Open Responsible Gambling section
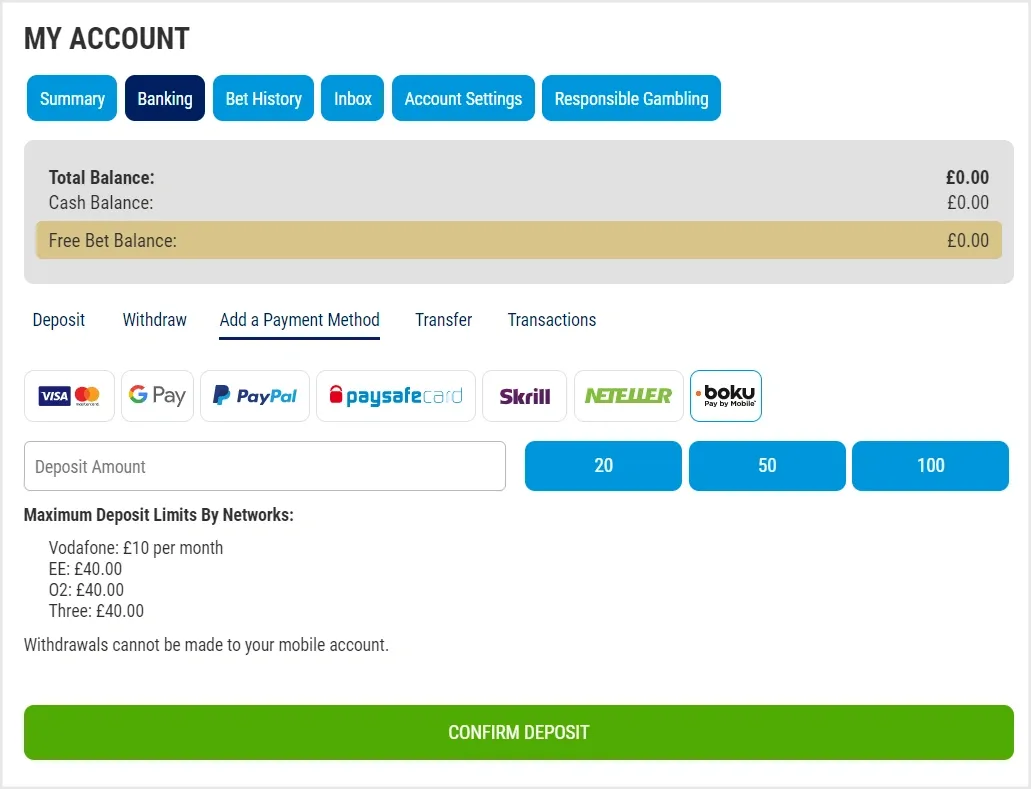This screenshot has height=789, width=1031. pyautogui.click(x=631, y=98)
